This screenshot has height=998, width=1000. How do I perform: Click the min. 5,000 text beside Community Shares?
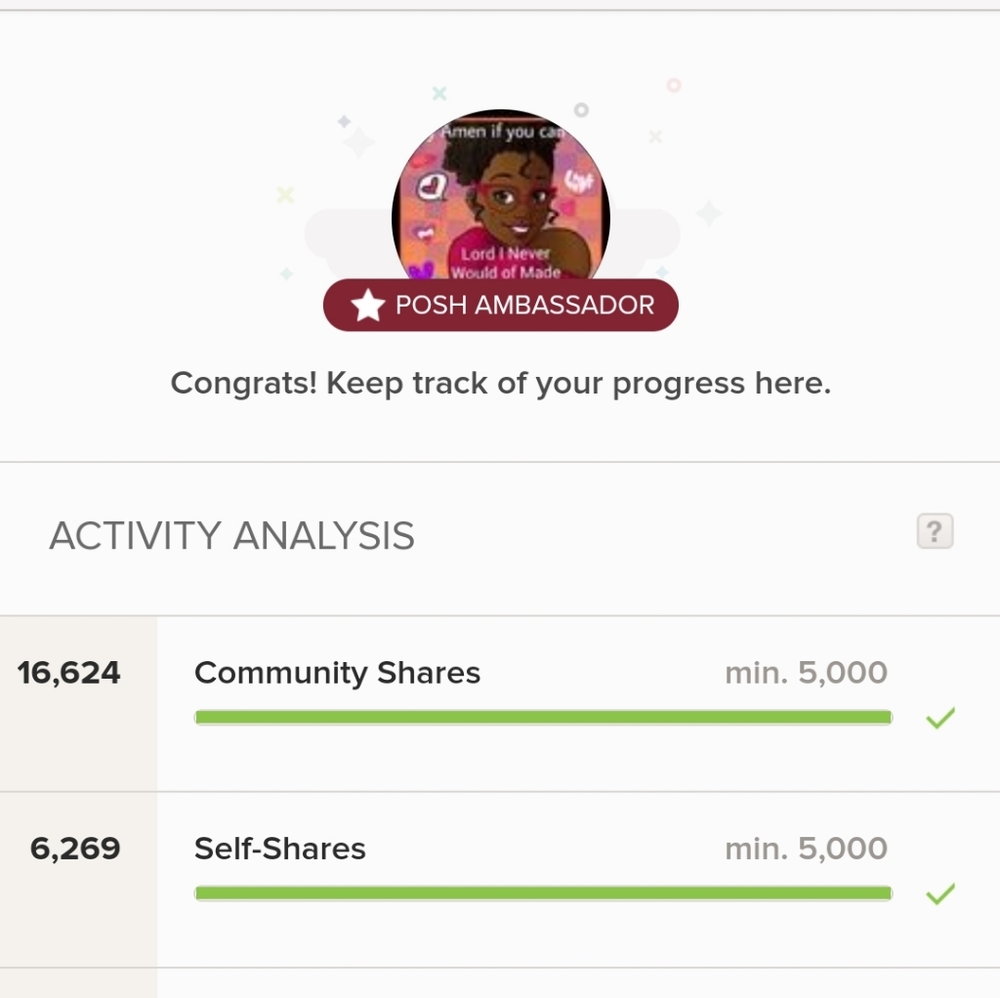[806, 673]
